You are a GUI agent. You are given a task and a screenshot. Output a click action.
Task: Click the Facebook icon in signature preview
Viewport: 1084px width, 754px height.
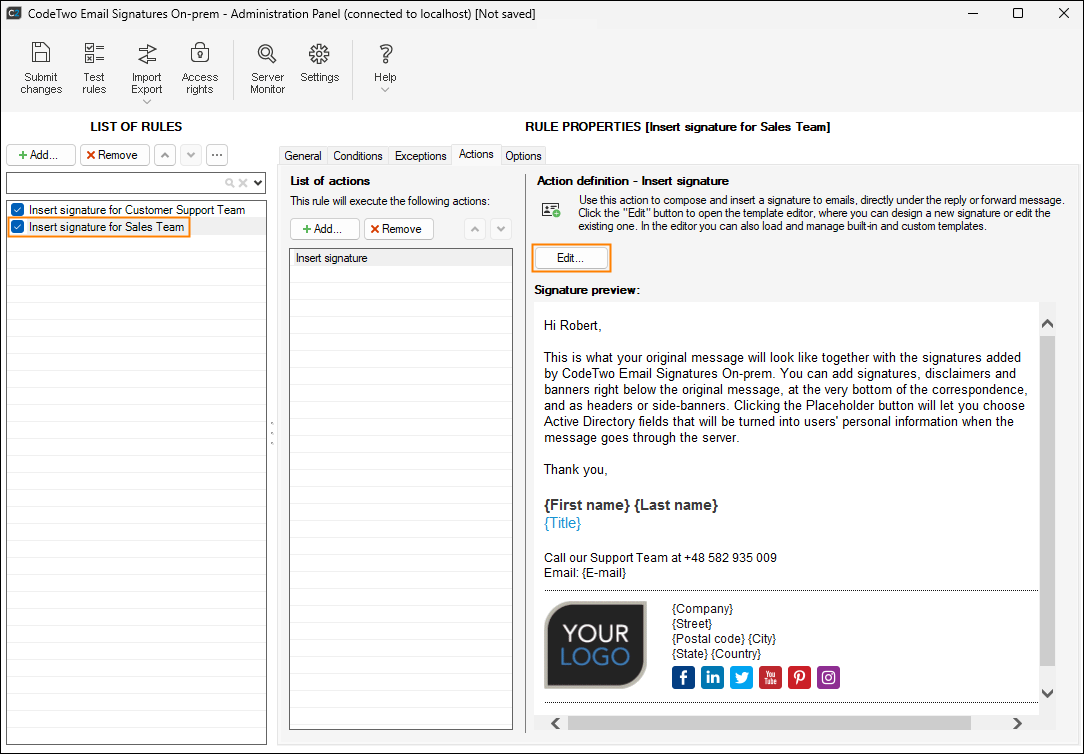coord(684,678)
